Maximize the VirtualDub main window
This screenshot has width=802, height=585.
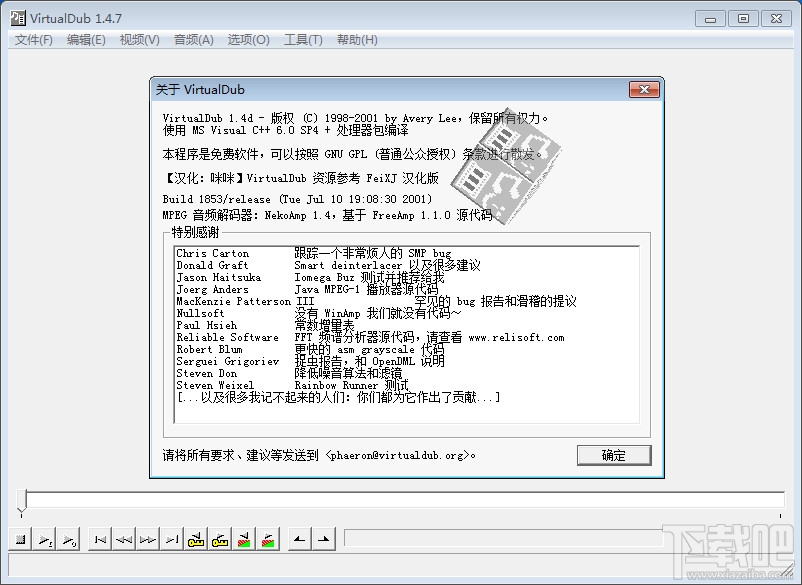point(743,19)
